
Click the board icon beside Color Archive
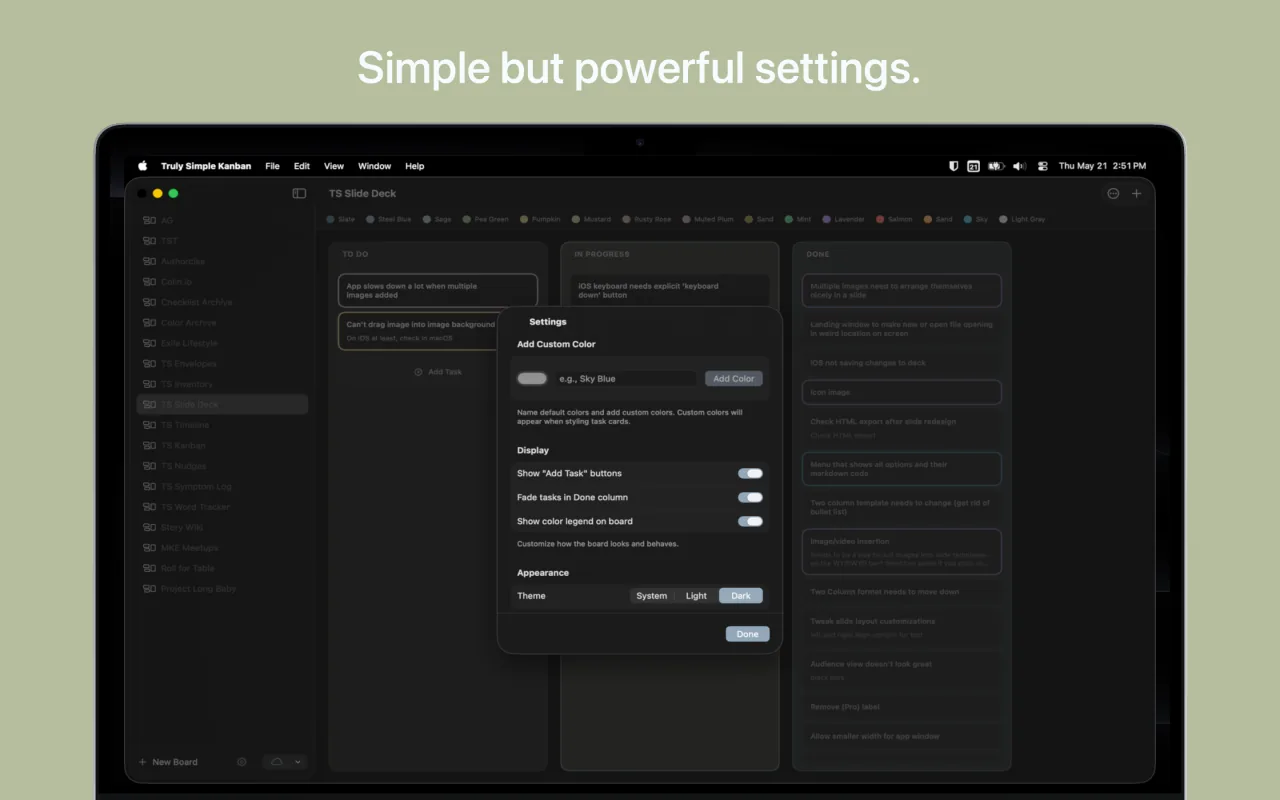149,323
